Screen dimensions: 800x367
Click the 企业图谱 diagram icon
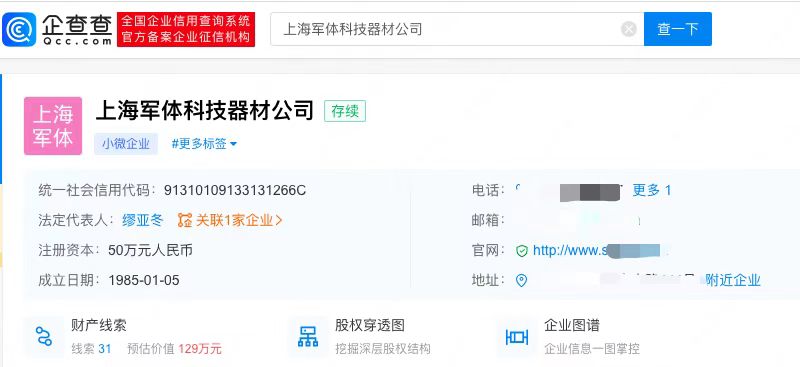pyautogui.click(x=516, y=337)
